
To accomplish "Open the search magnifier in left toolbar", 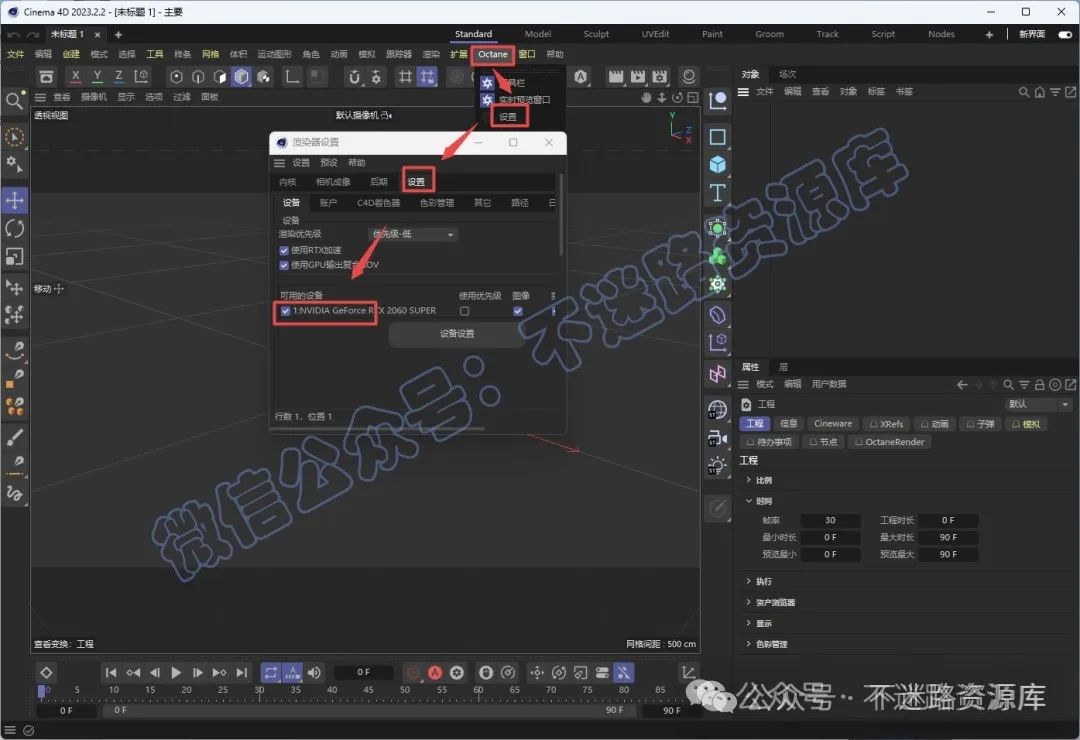I will pos(14,101).
